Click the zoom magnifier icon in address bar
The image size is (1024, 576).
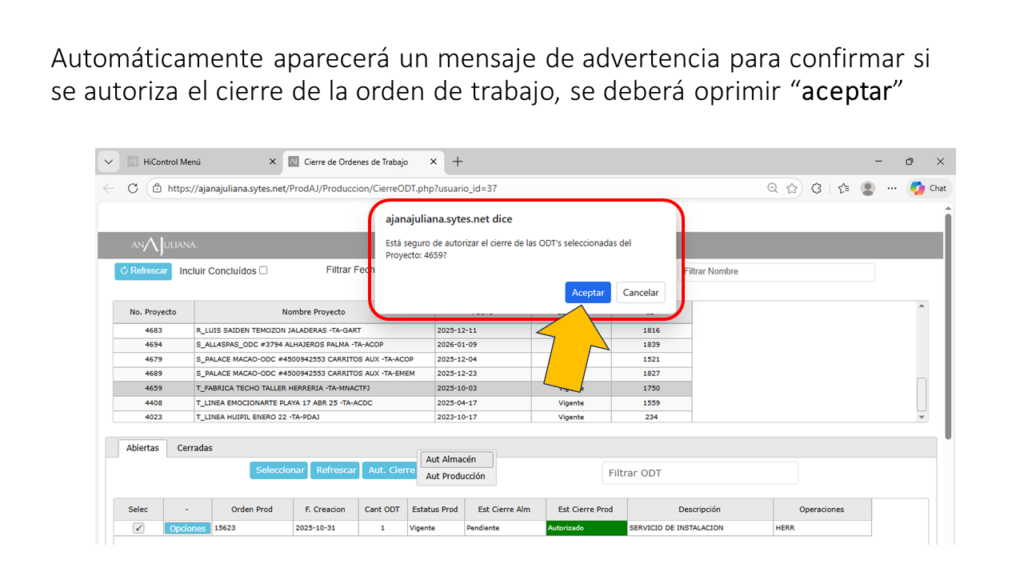tap(773, 188)
